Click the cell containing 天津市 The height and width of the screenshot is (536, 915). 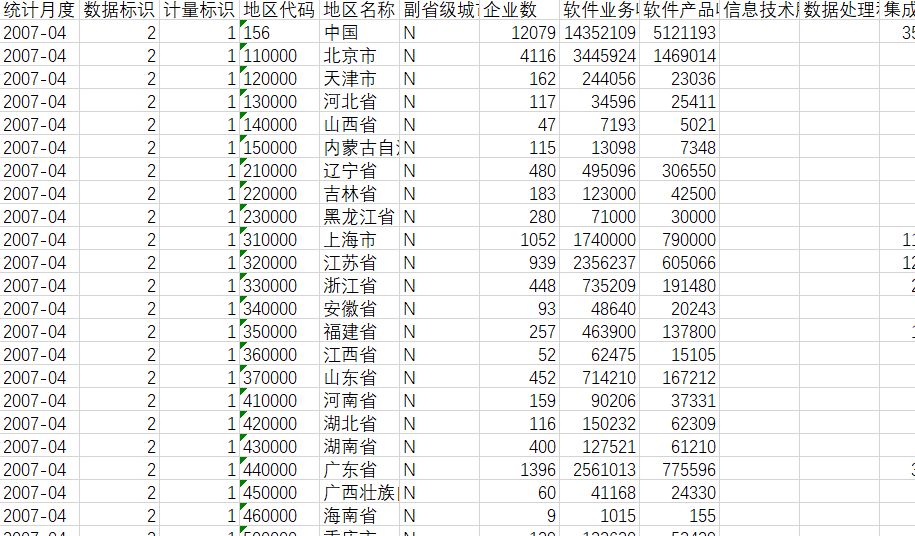[x=359, y=79]
